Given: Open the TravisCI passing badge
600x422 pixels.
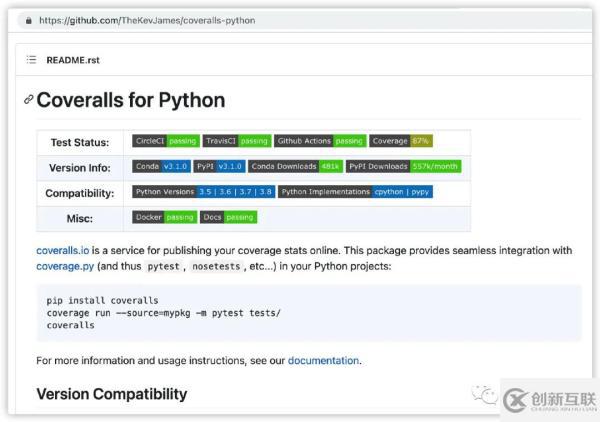Looking at the screenshot, I should 236,141.
